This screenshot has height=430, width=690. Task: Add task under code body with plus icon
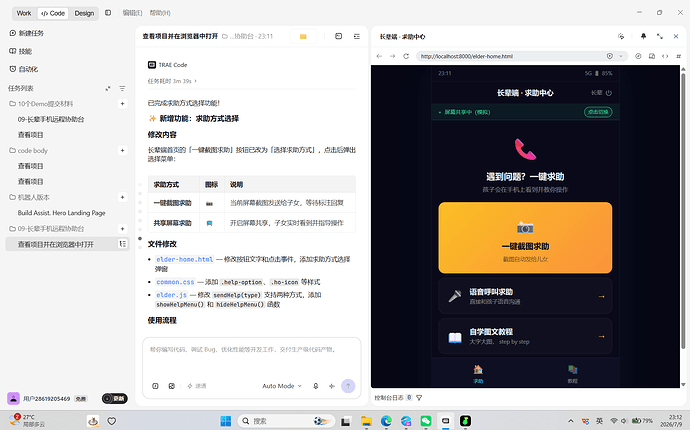point(122,151)
